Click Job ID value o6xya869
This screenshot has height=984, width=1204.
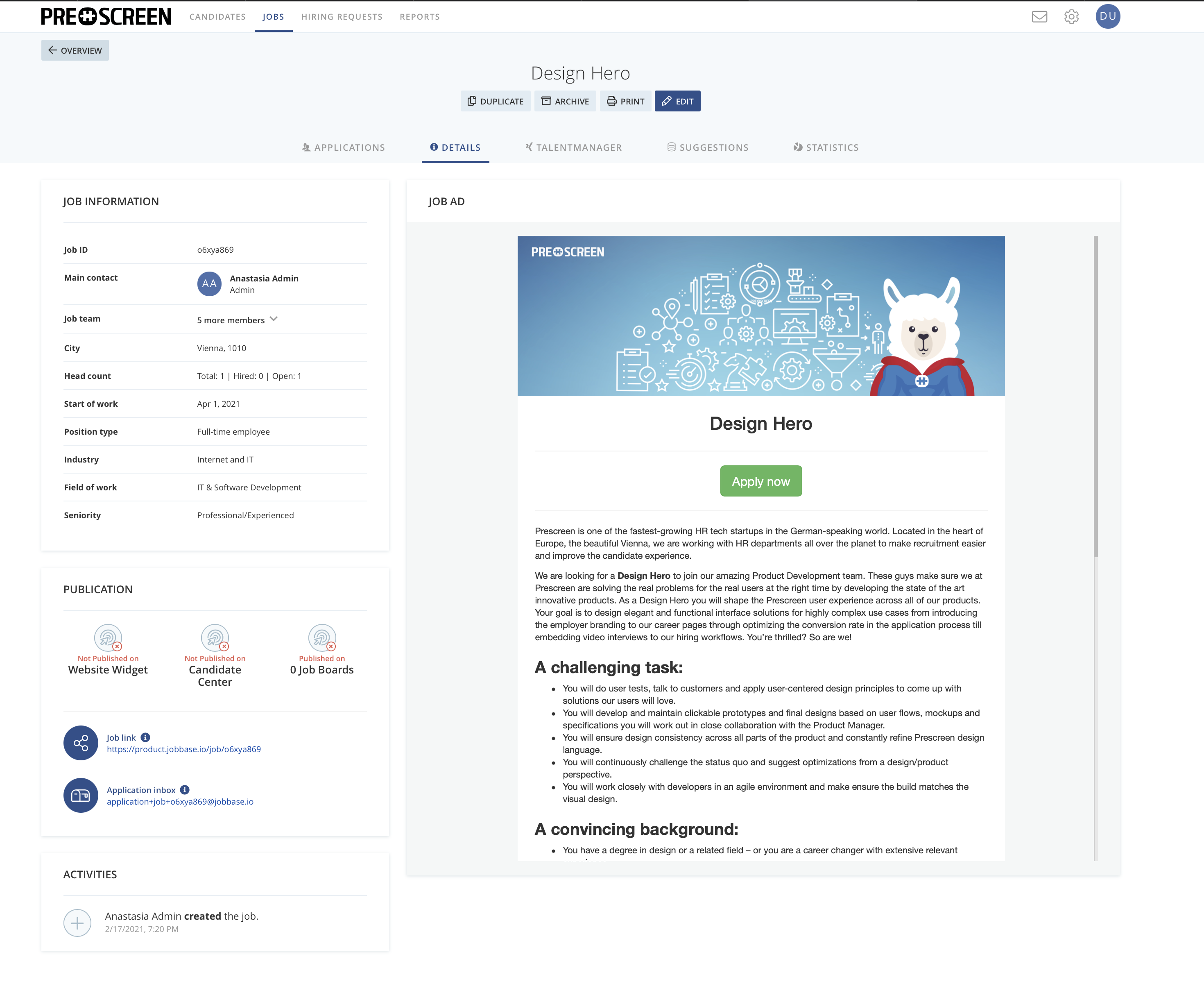pos(215,250)
